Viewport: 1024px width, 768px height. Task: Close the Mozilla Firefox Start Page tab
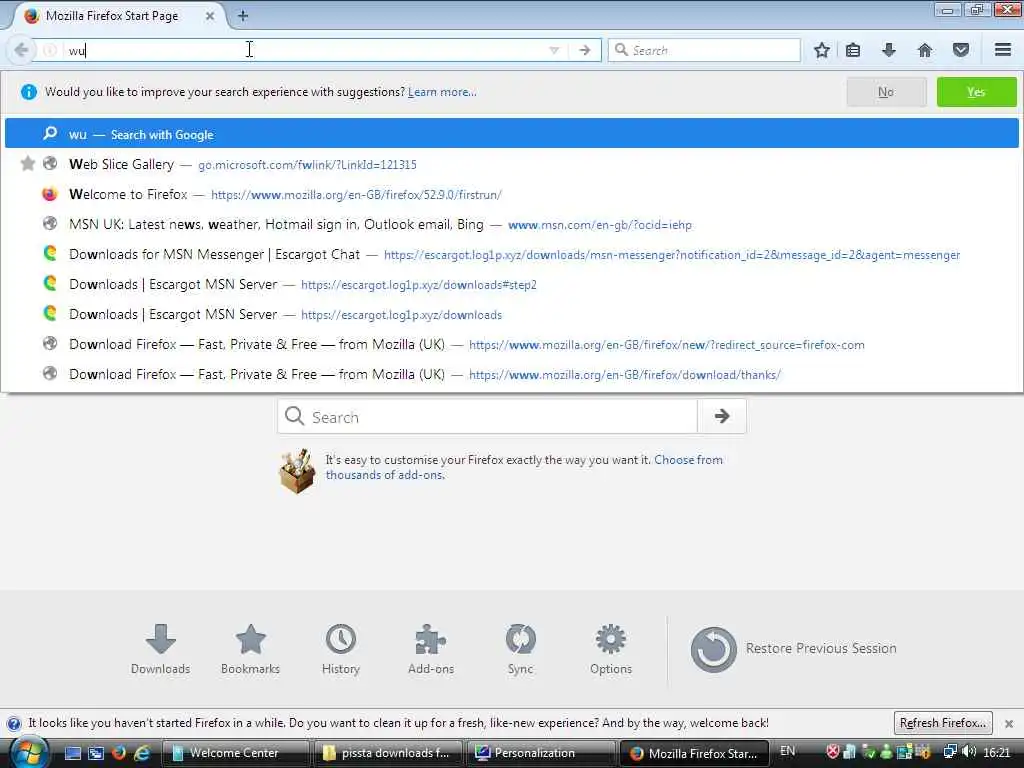click(x=210, y=16)
